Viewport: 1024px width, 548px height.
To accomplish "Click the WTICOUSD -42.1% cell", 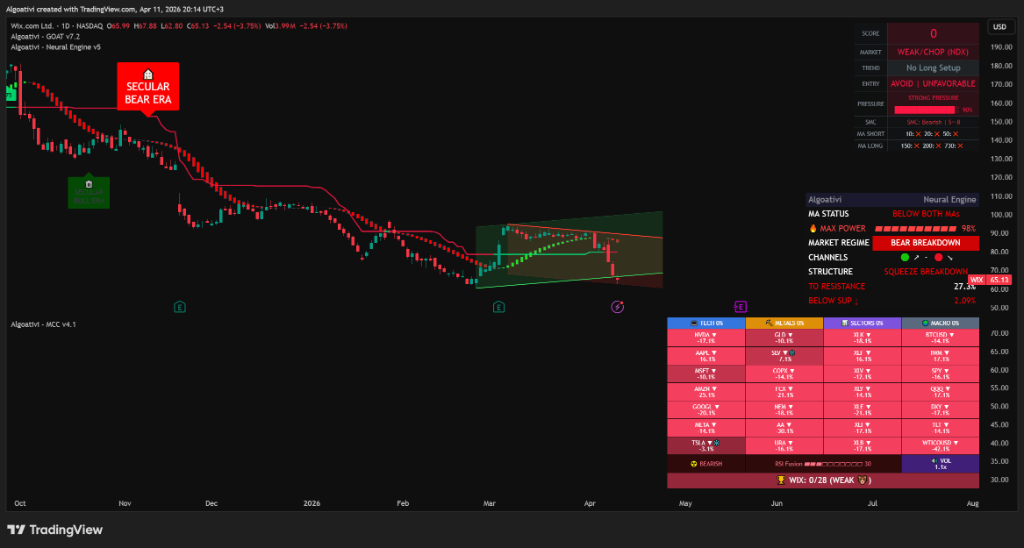I will [x=940, y=446].
